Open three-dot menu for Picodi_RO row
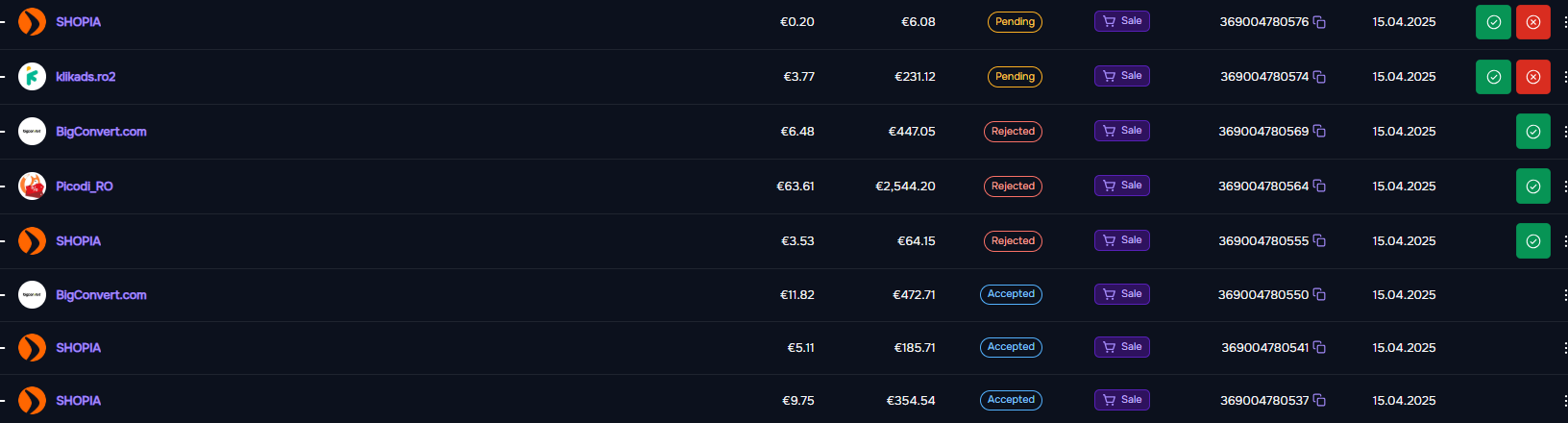Viewport: 1568px width, 423px height. [1565, 187]
